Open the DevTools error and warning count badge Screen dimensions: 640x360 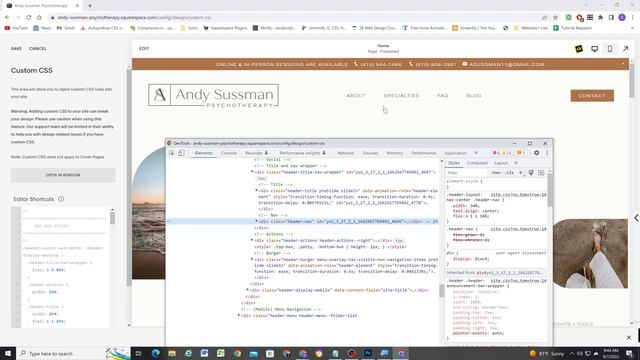point(508,153)
